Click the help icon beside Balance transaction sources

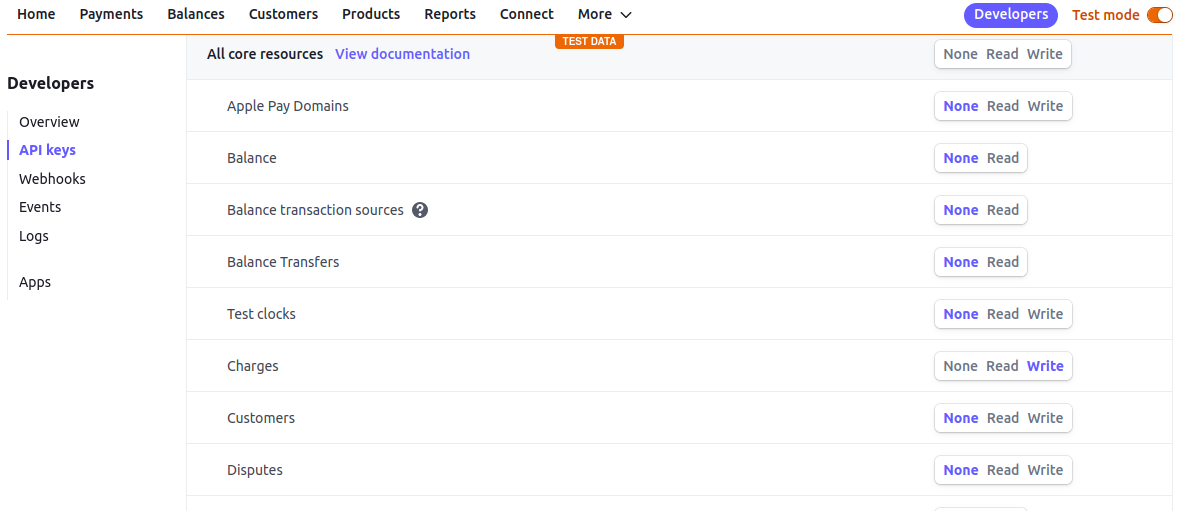point(421,210)
